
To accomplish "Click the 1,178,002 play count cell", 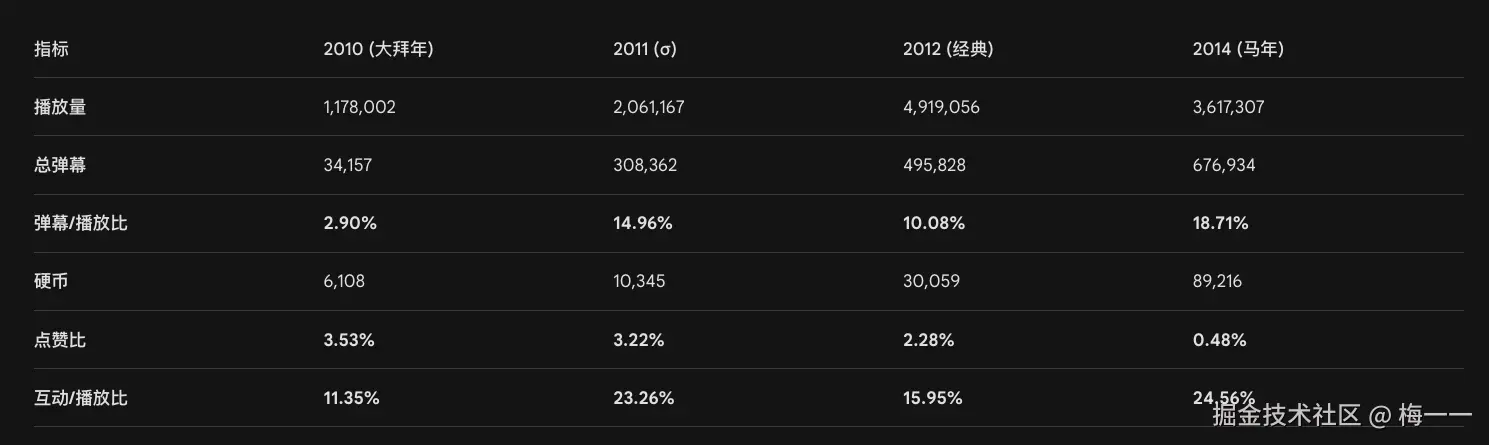I will click(x=360, y=107).
